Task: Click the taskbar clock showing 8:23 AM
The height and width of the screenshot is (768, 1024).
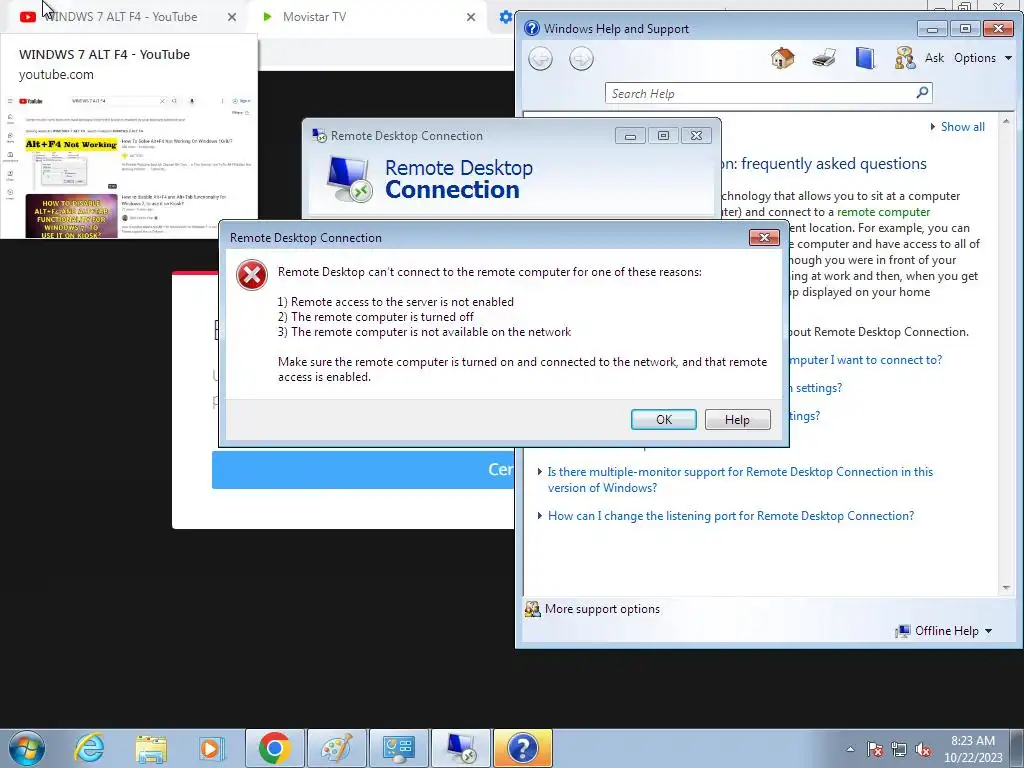Action: pos(972,749)
